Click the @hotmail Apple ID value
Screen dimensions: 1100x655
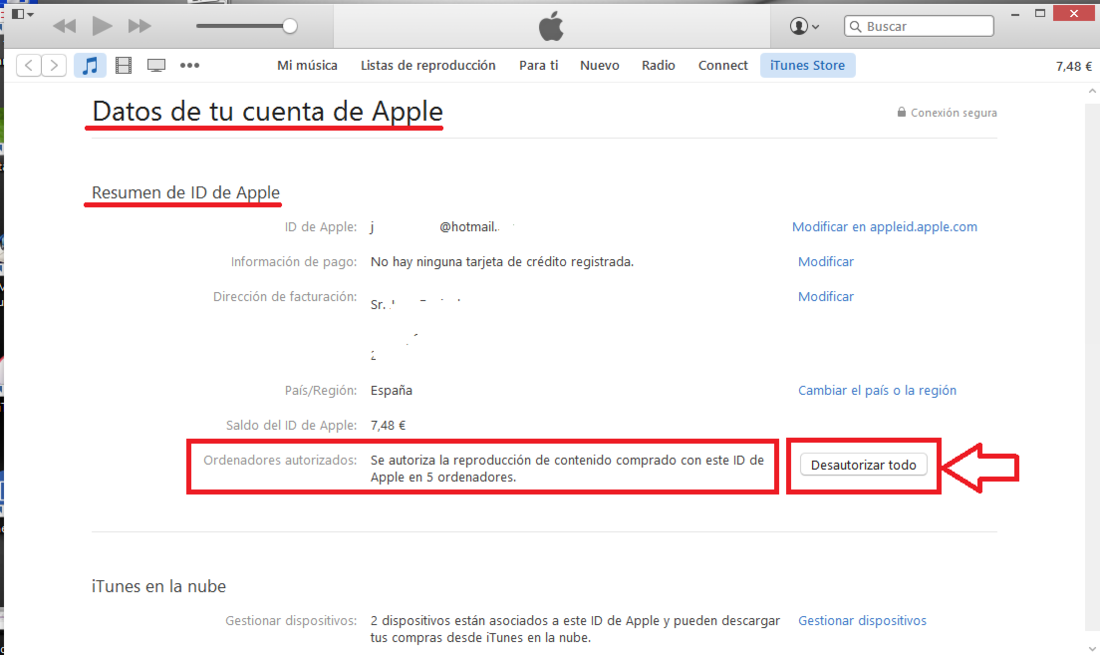coord(435,227)
